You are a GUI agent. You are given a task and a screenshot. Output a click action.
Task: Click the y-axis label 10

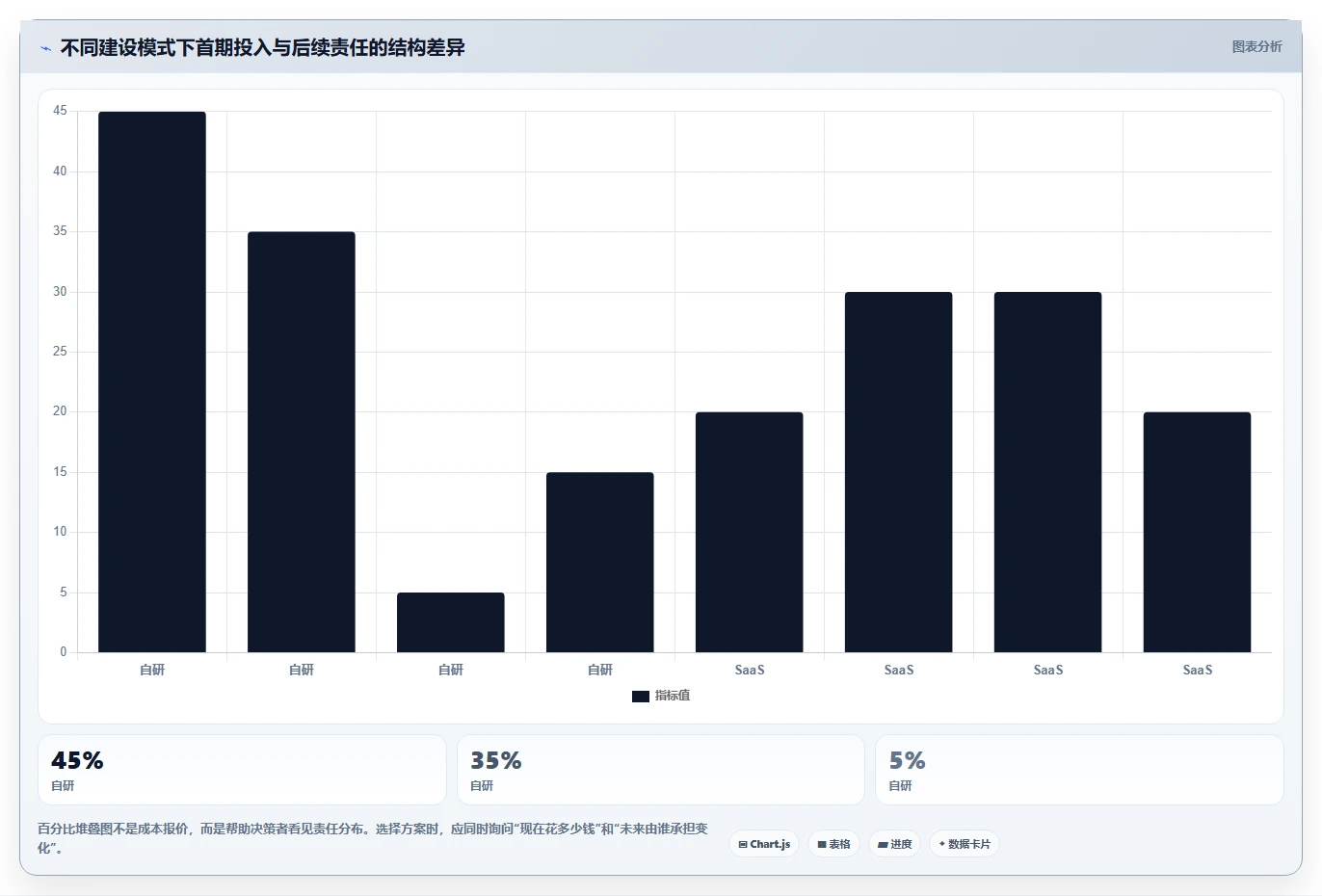tap(61, 532)
